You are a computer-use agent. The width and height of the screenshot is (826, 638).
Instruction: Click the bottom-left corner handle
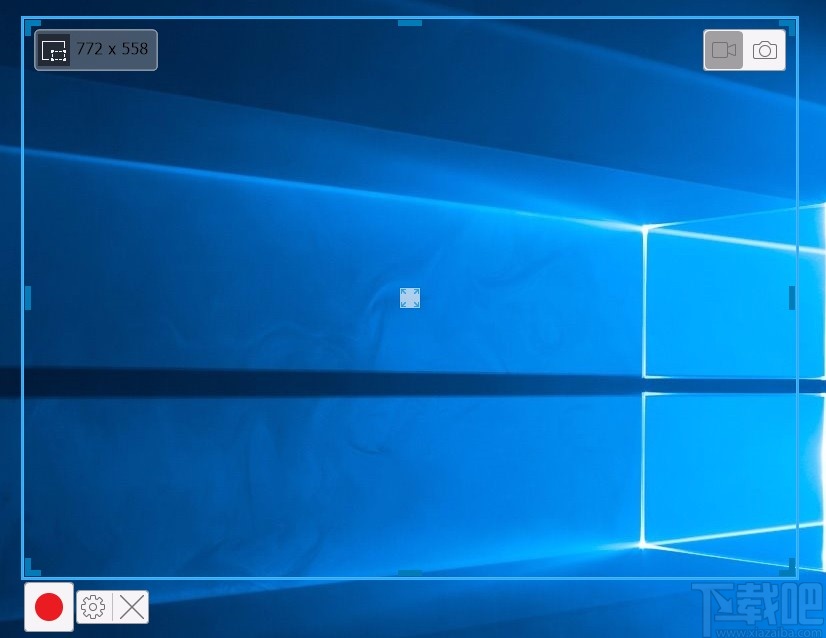click(x=32, y=567)
